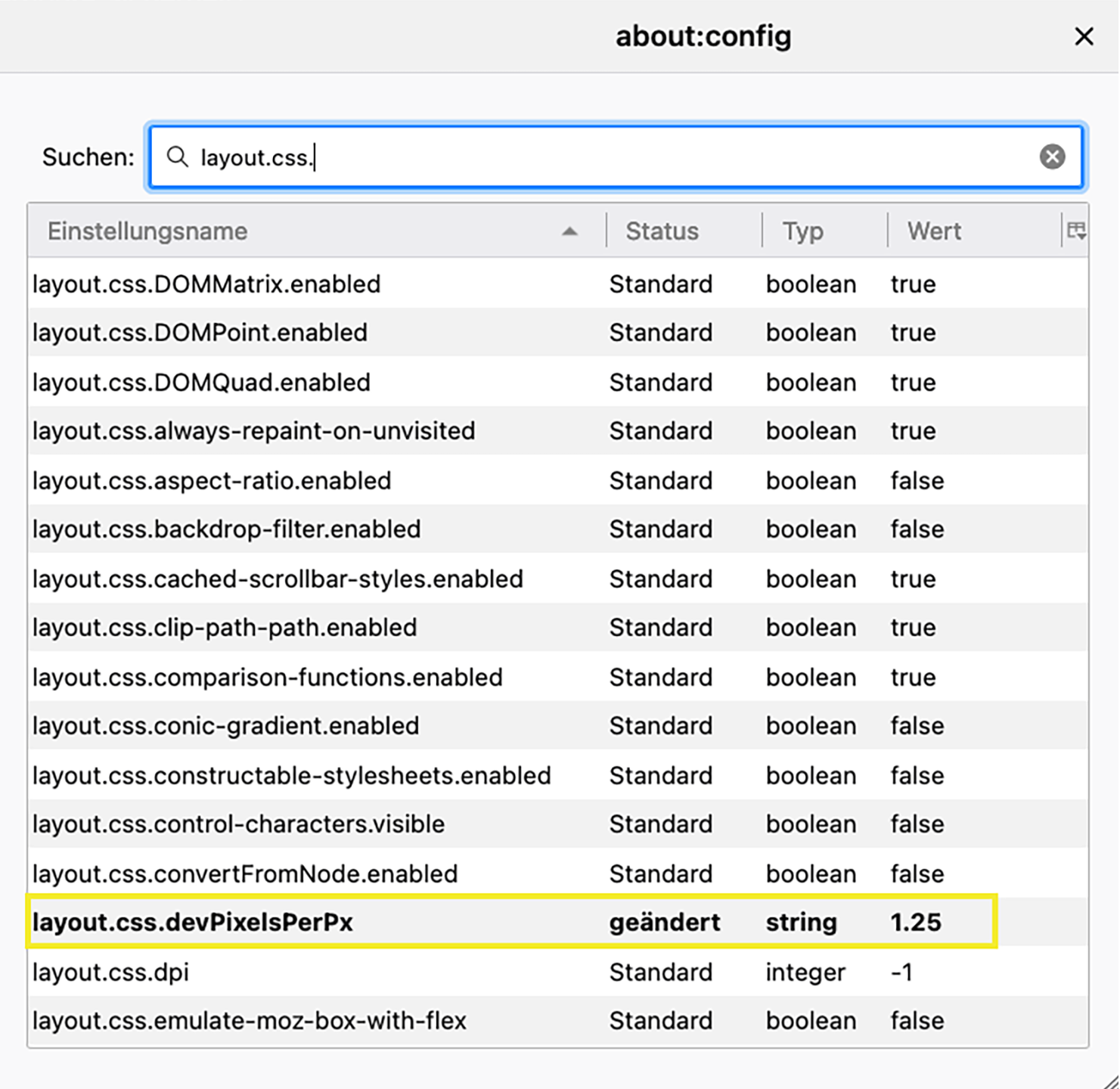This screenshot has height=1089, width=1120.
Task: Clear the search text with the X icon
Action: [1052, 157]
